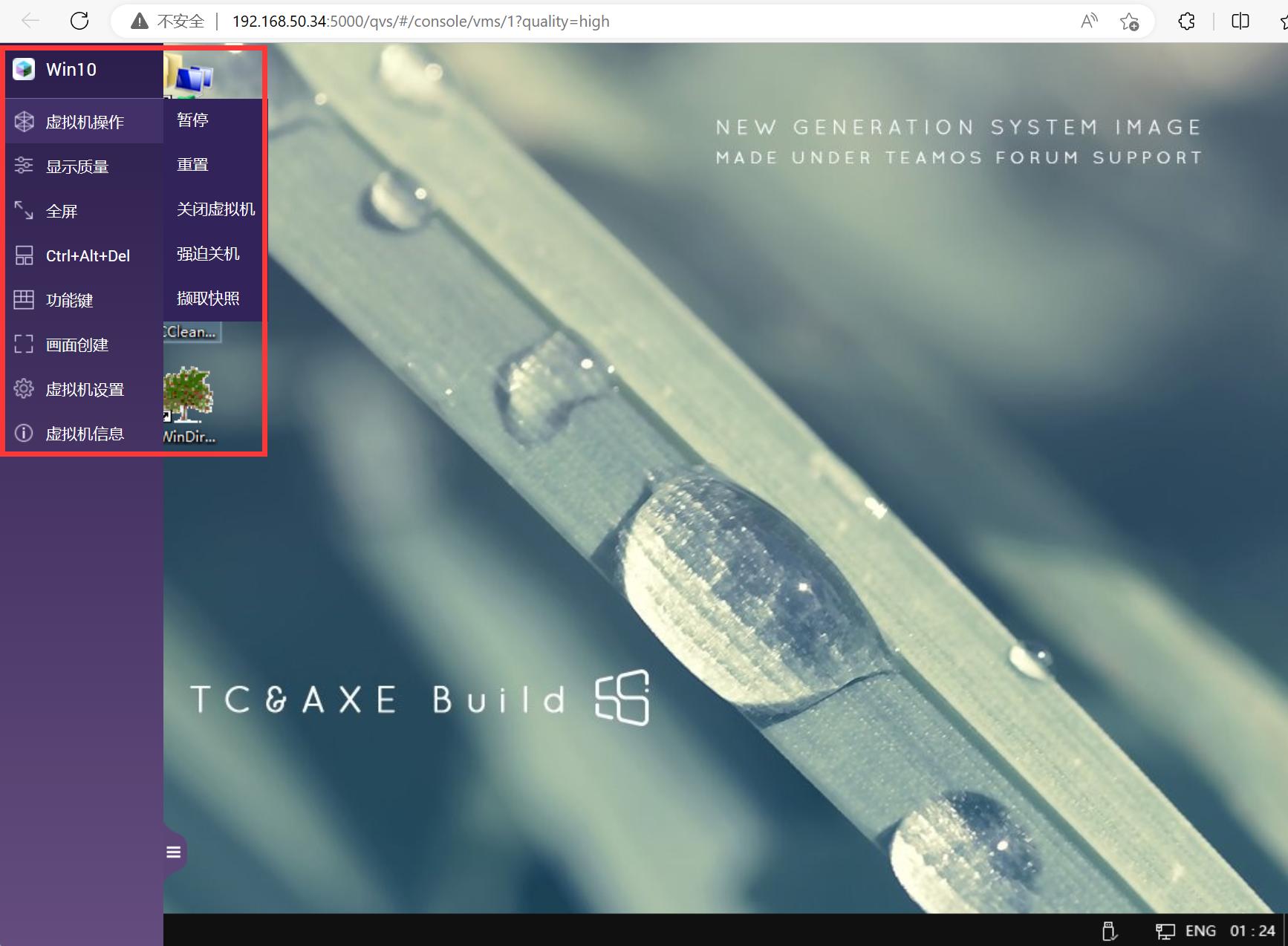Select the 虚拟机操作 cube icon
This screenshot has width=1288, height=946.
[x=25, y=121]
